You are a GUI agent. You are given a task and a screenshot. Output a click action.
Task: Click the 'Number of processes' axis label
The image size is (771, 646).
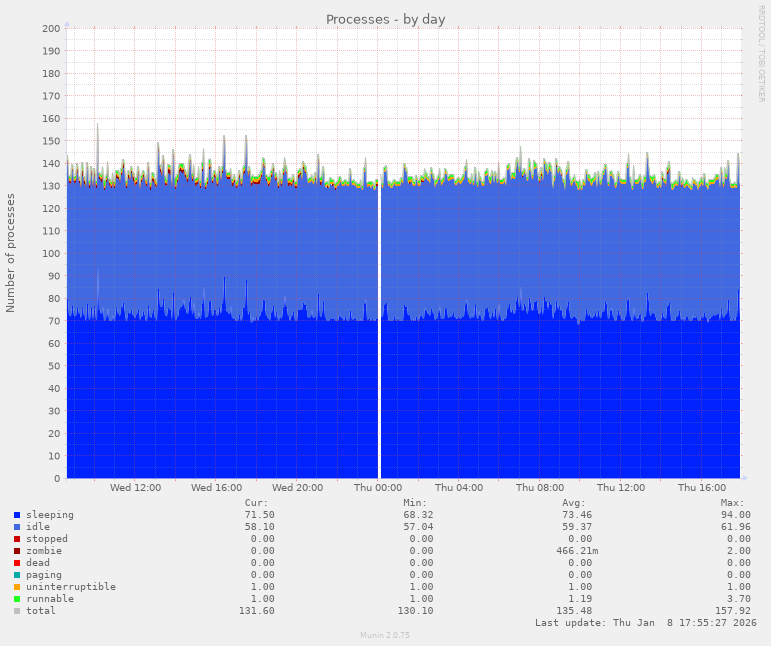click(11, 253)
